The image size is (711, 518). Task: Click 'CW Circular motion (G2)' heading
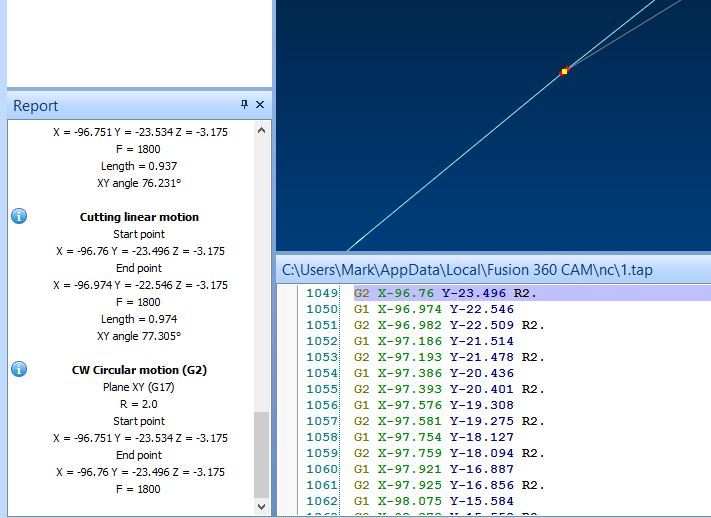pos(139,370)
